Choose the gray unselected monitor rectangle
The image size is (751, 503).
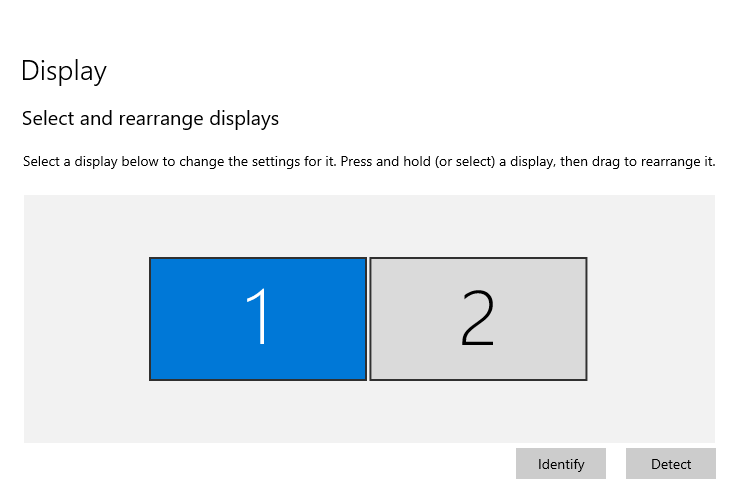[478, 319]
